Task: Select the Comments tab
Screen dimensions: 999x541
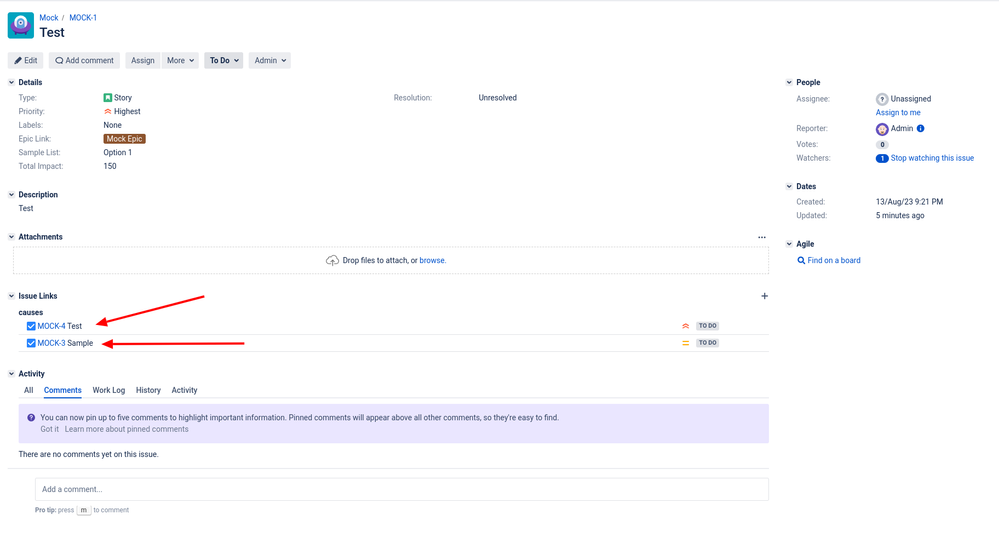Action: click(62, 390)
